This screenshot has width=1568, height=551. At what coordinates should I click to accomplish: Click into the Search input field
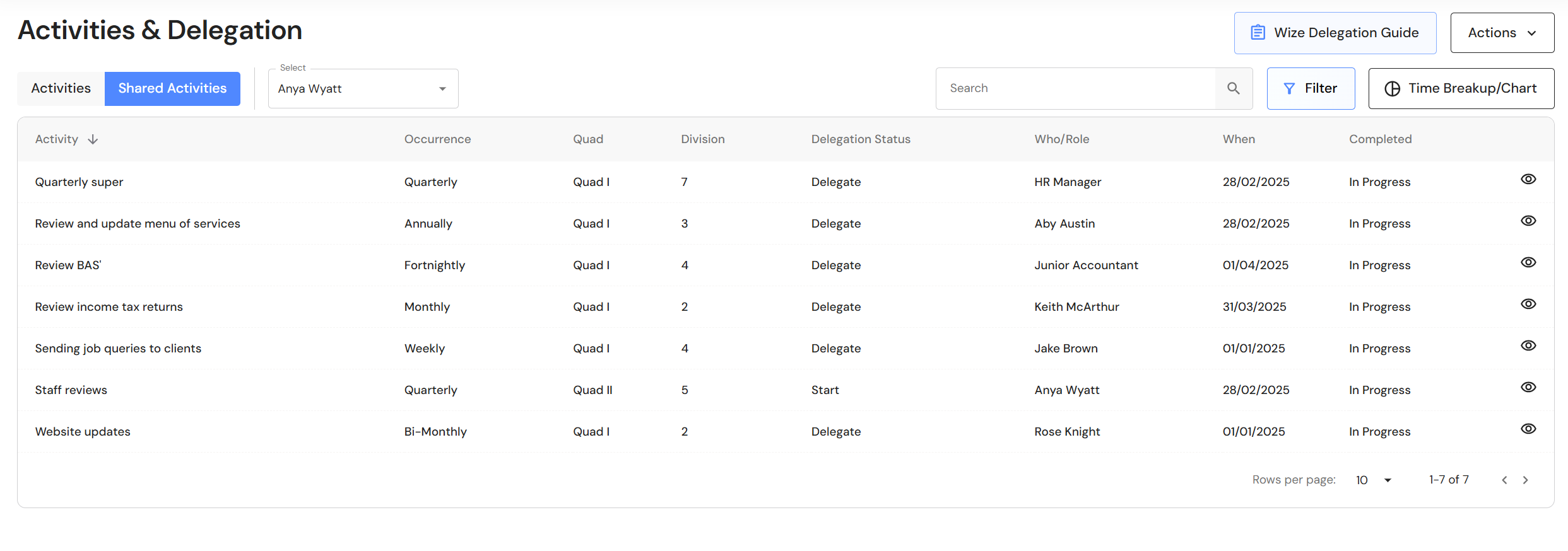click(x=1075, y=89)
